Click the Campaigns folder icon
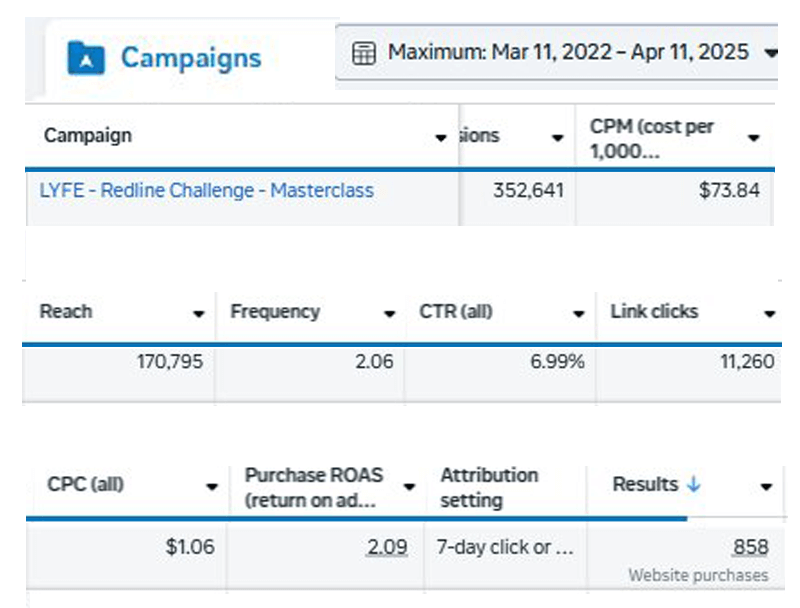This screenshot has width=800, height=608. 86,58
